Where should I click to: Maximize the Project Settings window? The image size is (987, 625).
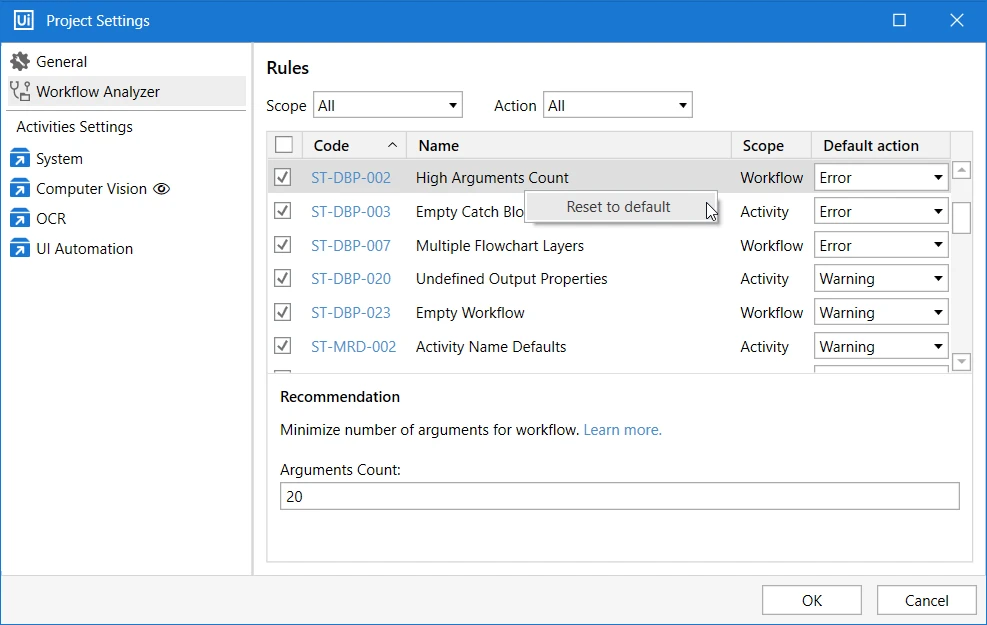[x=900, y=20]
